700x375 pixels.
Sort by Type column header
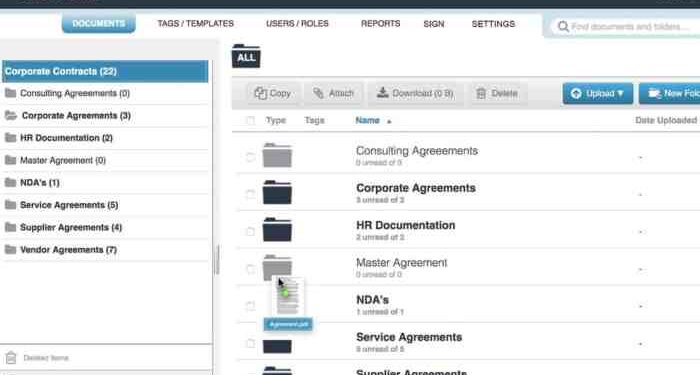276,120
